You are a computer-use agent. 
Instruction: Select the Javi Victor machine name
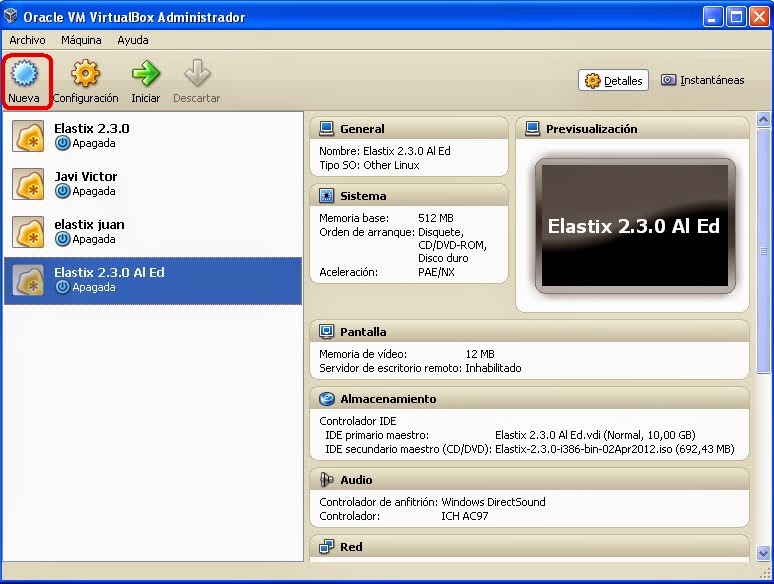85,176
